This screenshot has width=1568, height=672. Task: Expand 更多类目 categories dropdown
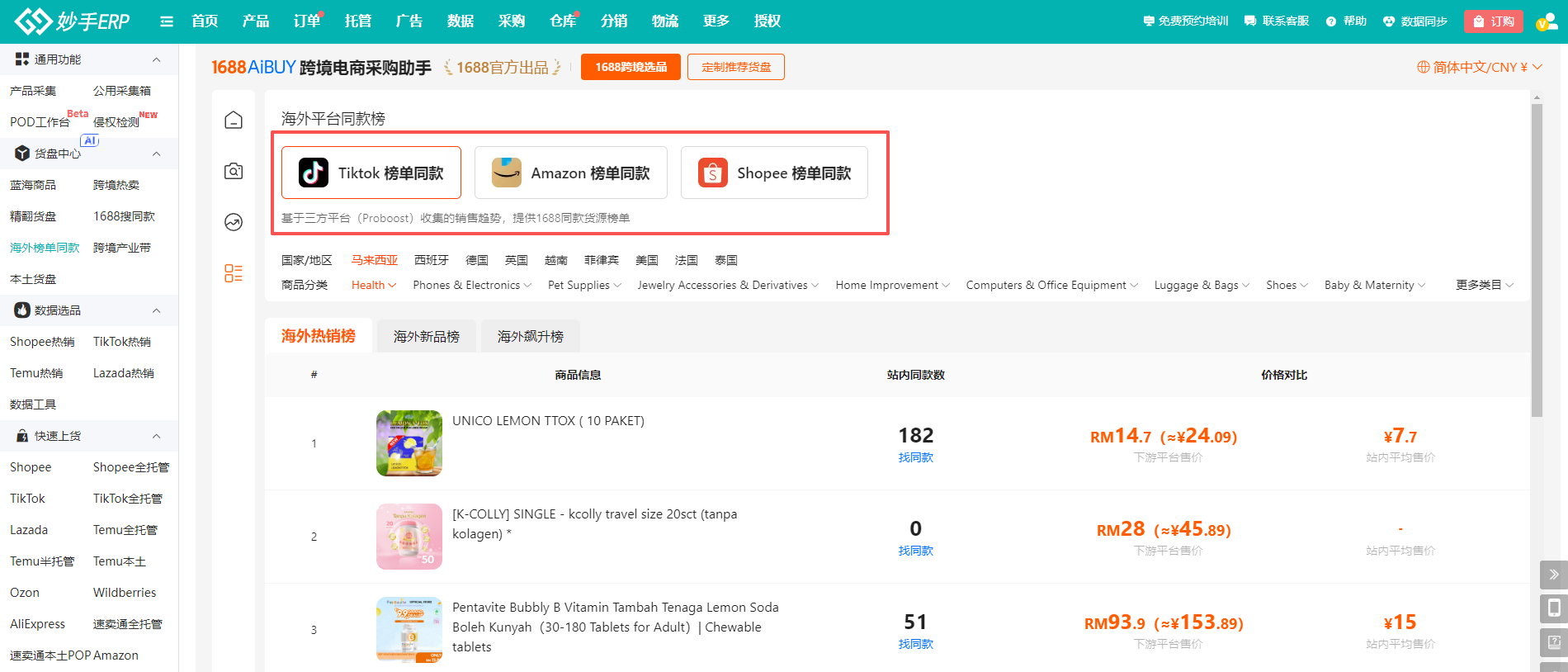(x=1485, y=285)
